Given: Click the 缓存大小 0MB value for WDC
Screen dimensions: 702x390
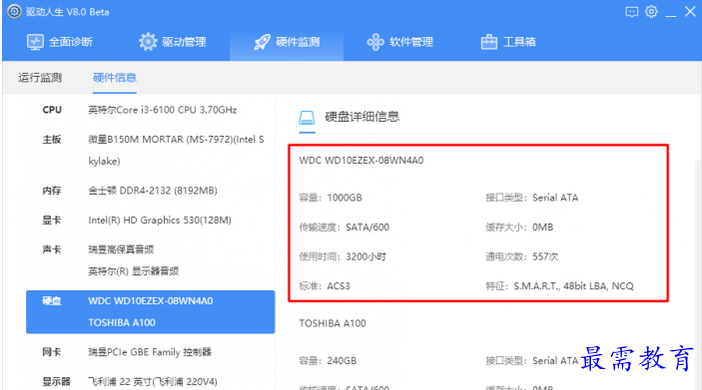Looking at the screenshot, I should (x=543, y=227).
